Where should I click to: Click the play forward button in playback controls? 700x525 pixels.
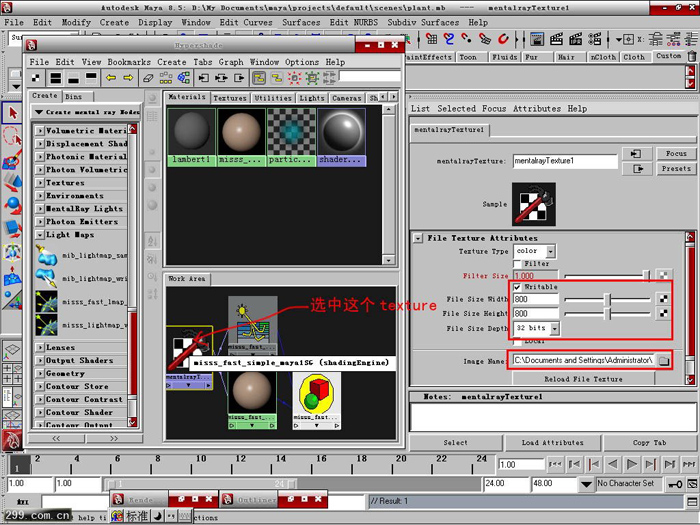point(631,464)
